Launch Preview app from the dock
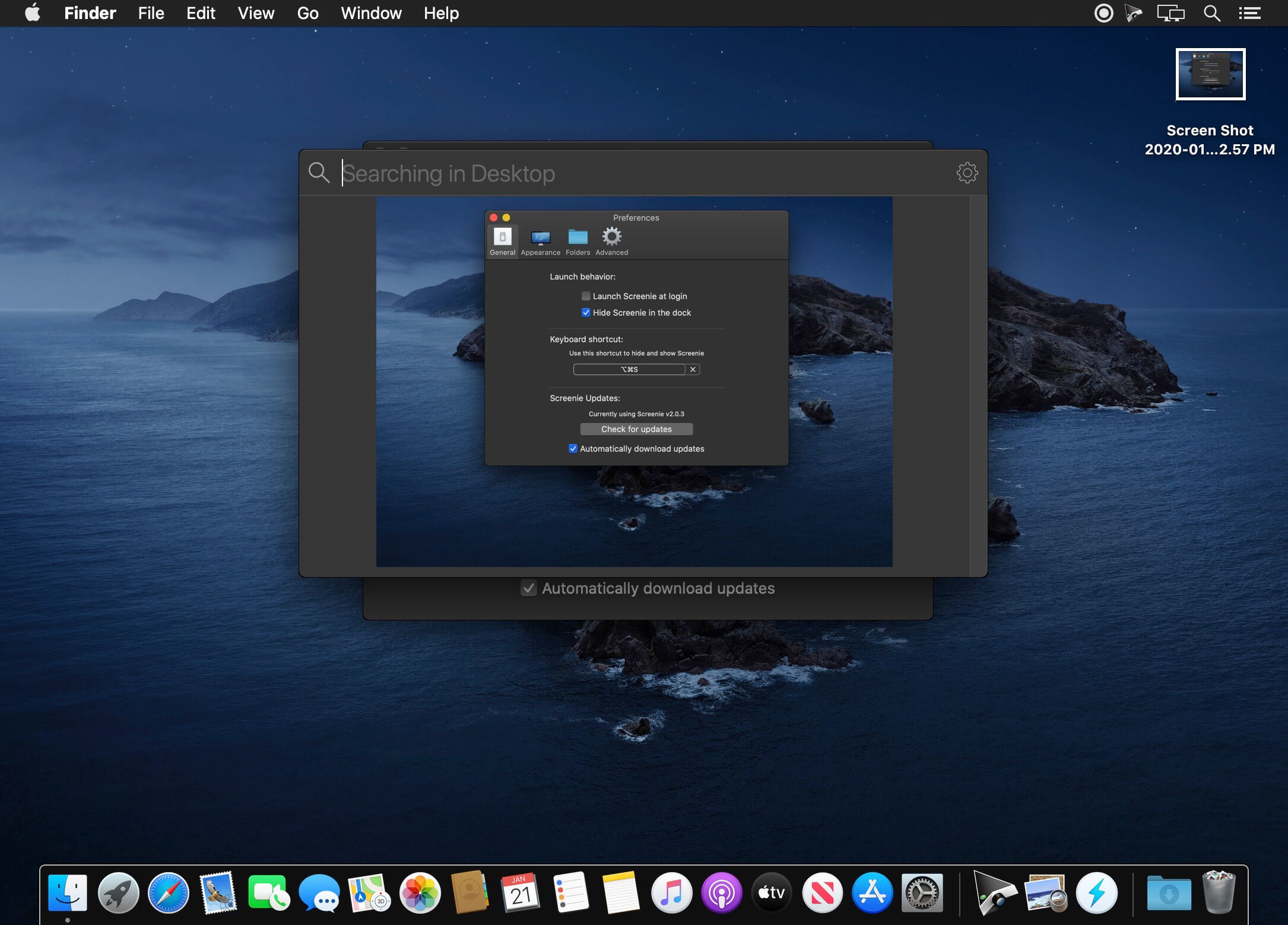This screenshot has width=1288, height=925. click(1045, 892)
